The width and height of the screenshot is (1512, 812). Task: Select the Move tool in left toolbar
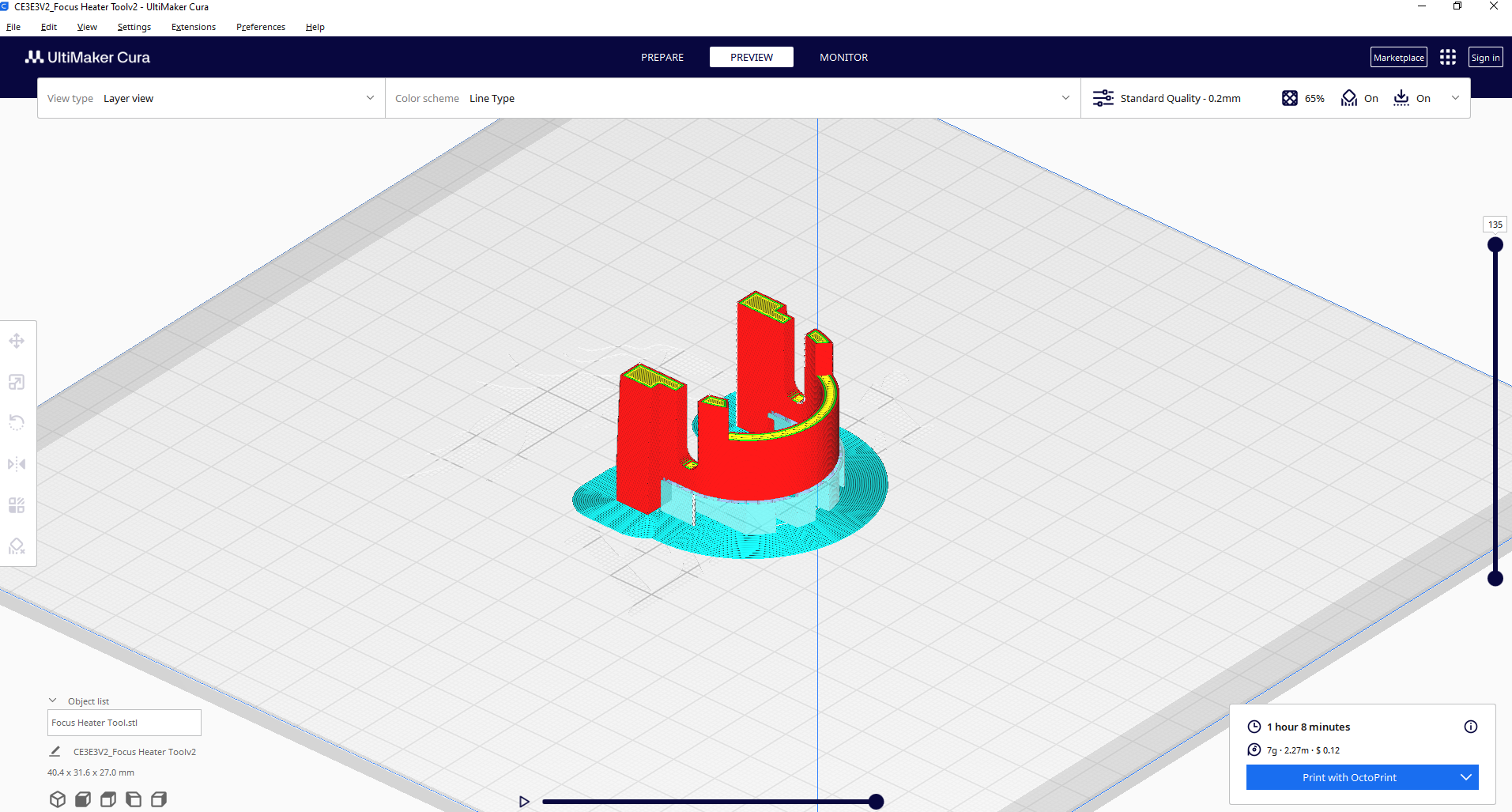point(17,341)
